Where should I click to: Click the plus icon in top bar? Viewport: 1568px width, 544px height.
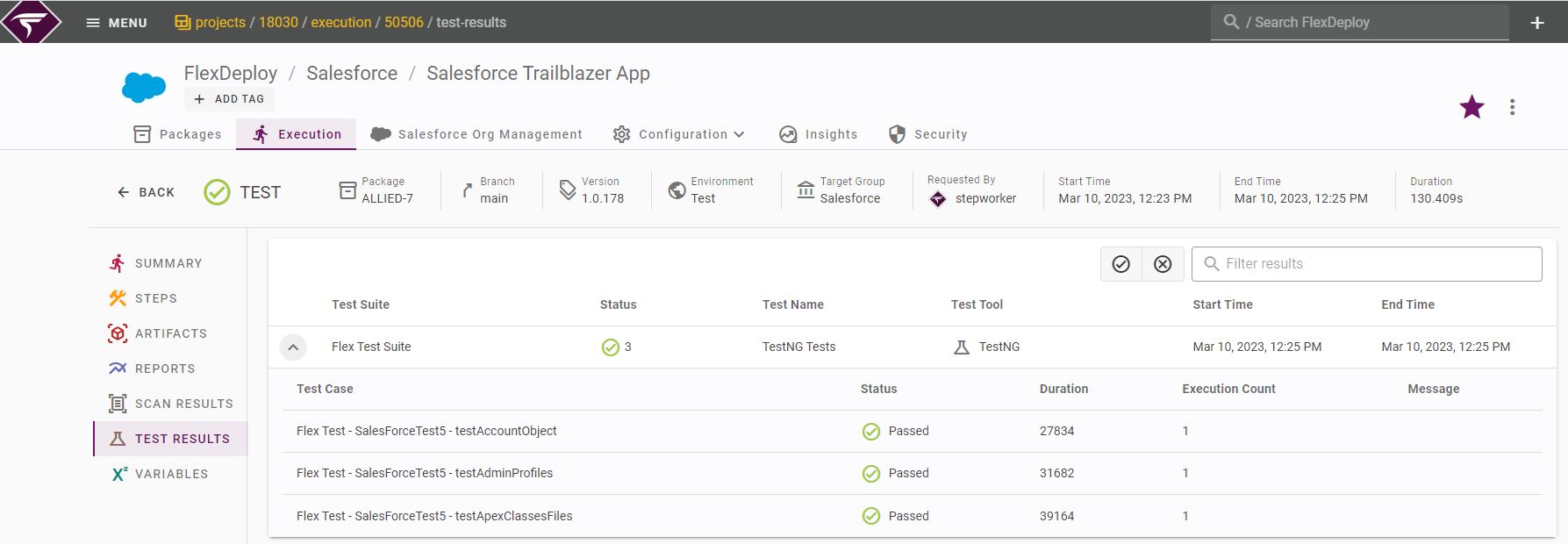pos(1537,23)
